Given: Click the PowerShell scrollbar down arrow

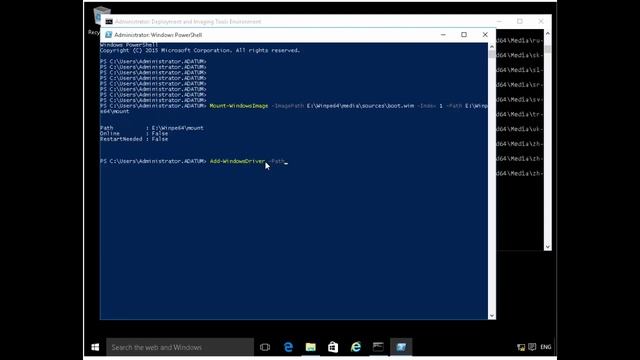Looking at the screenshot, I should (x=492, y=316).
